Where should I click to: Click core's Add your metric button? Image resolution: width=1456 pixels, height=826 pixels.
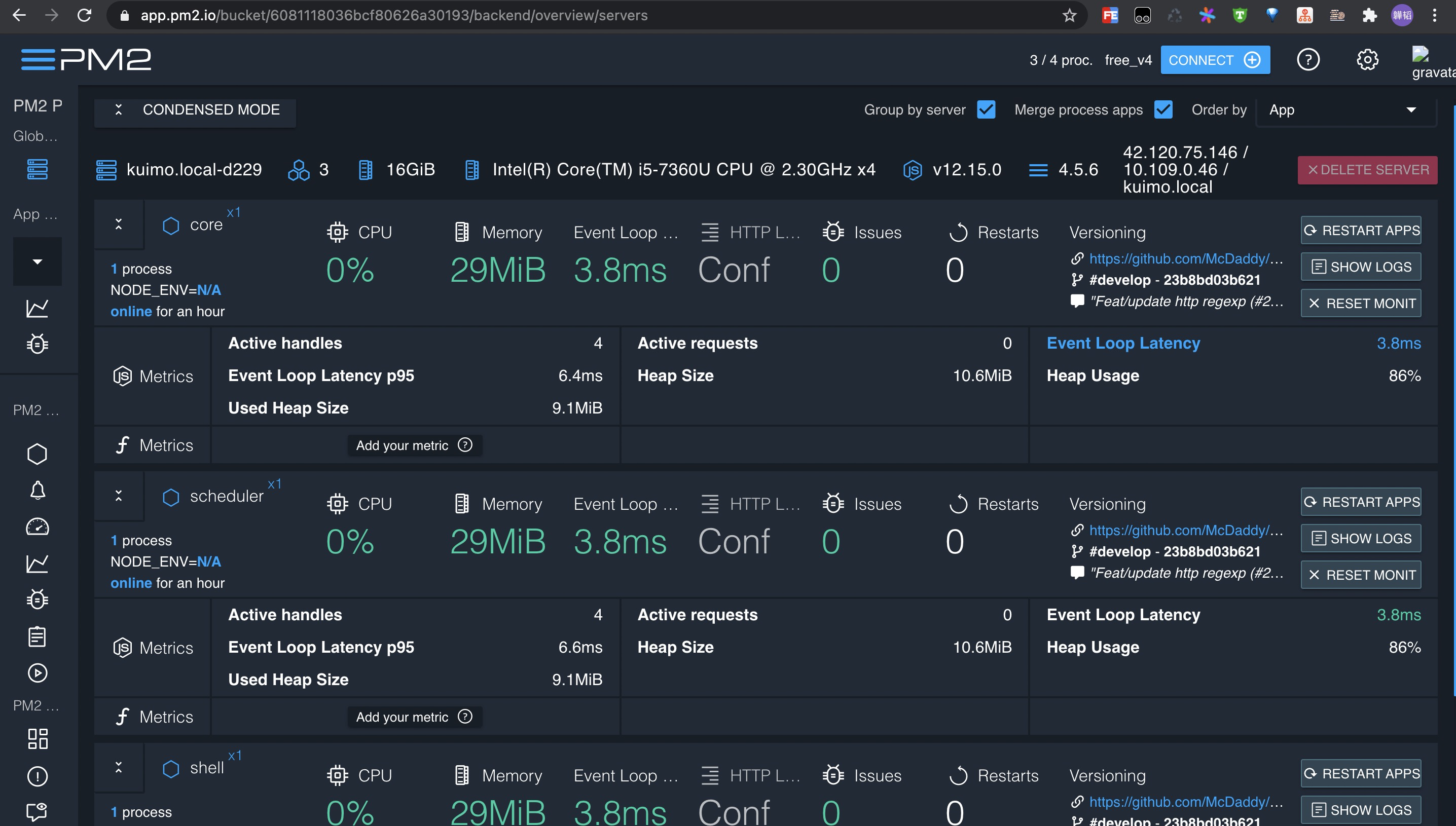(x=415, y=445)
